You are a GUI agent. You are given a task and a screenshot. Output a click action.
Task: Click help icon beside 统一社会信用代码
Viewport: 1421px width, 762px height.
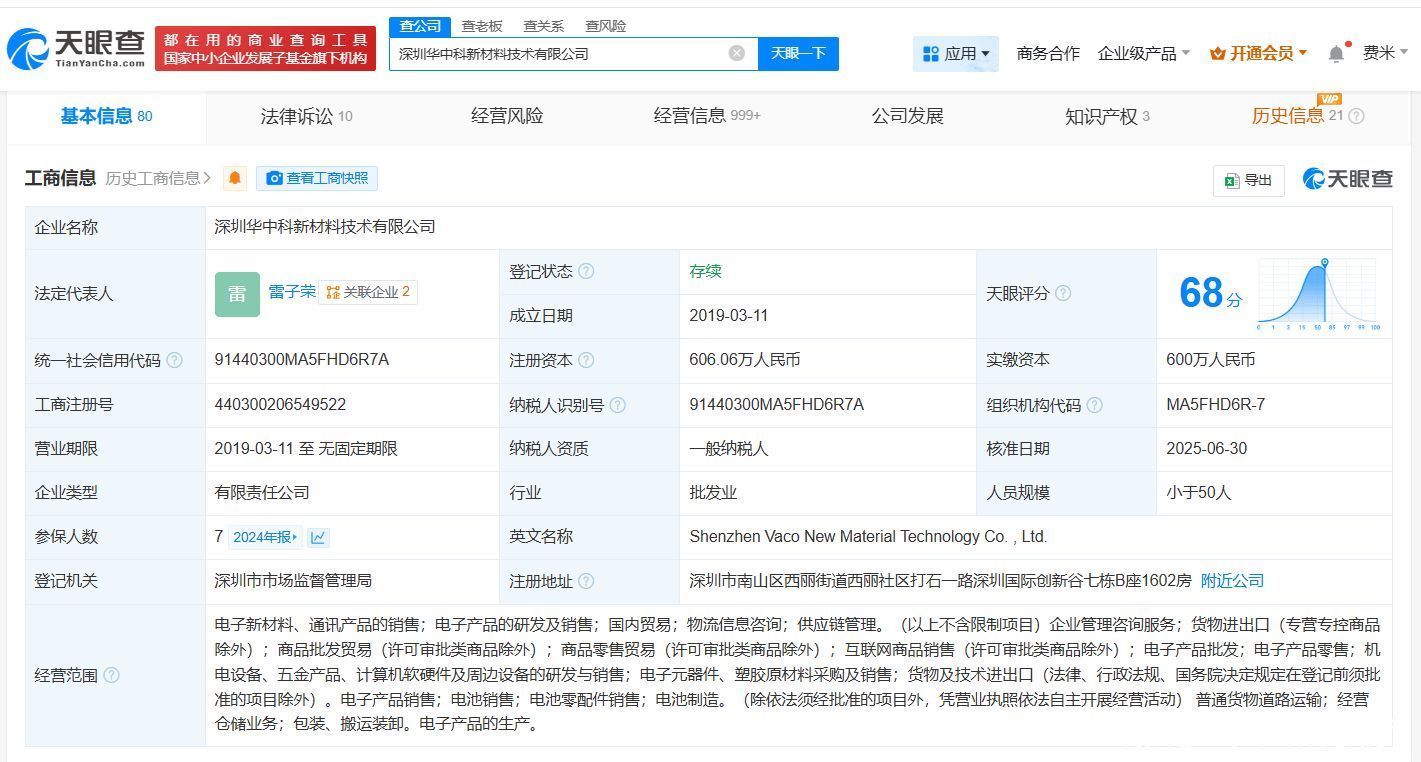coord(175,360)
